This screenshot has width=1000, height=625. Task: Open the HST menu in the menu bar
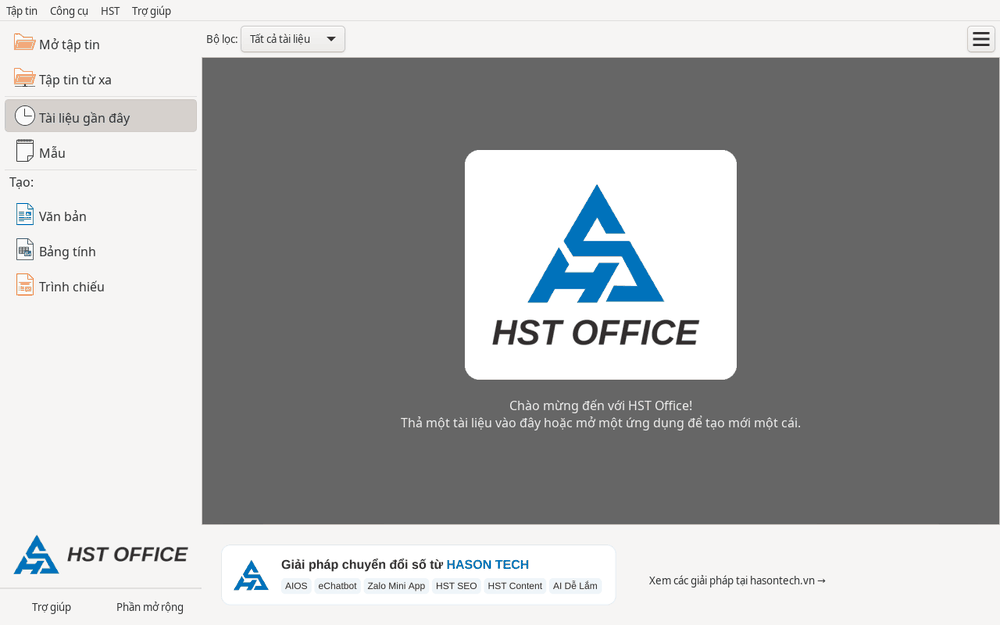[110, 11]
